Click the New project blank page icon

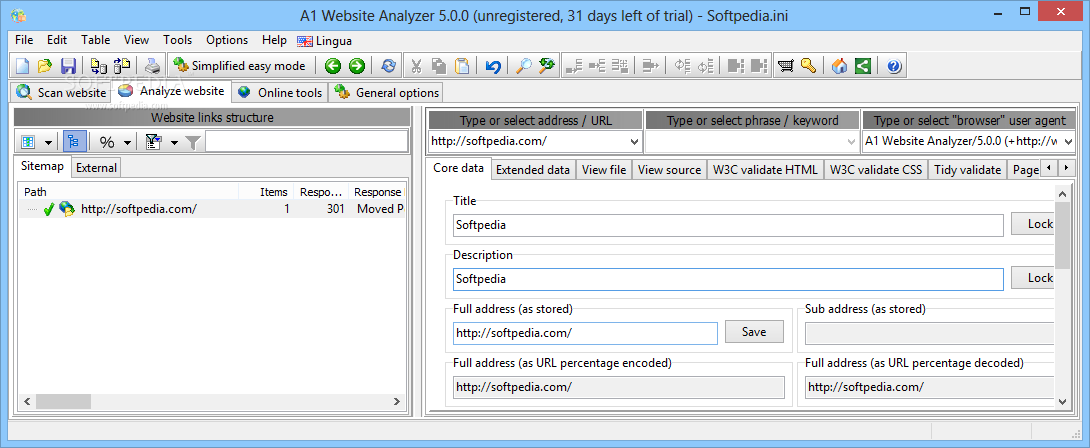[x=23, y=66]
